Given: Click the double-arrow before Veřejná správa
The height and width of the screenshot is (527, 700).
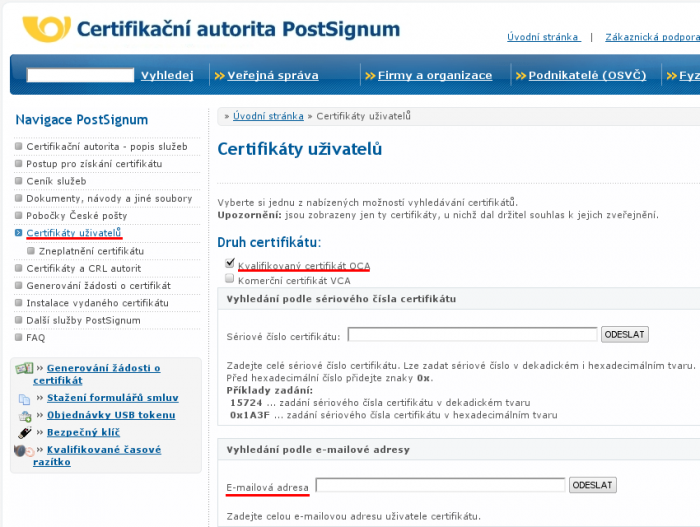Looking at the screenshot, I should point(219,75).
